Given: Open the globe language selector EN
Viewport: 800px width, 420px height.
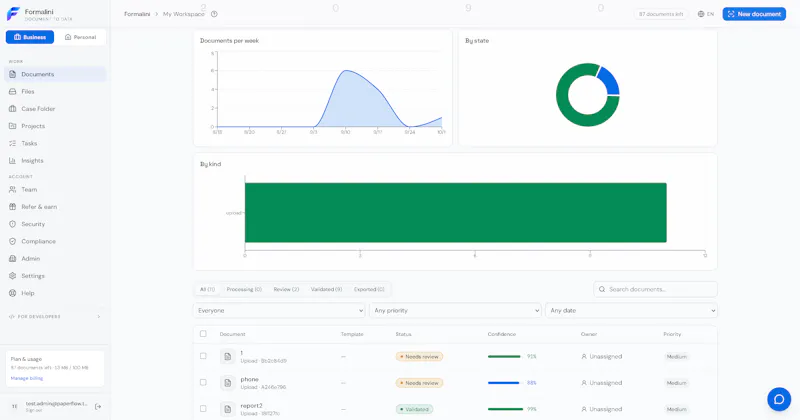Looking at the screenshot, I should pos(706,14).
